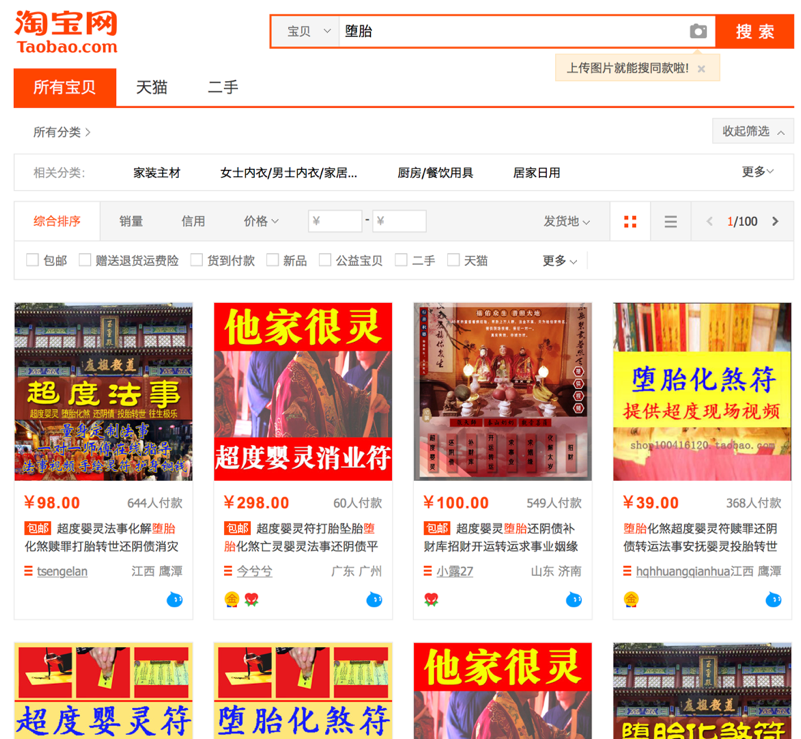Collapse filters with 收起筛选
This screenshot has width=801, height=739.
753,132
